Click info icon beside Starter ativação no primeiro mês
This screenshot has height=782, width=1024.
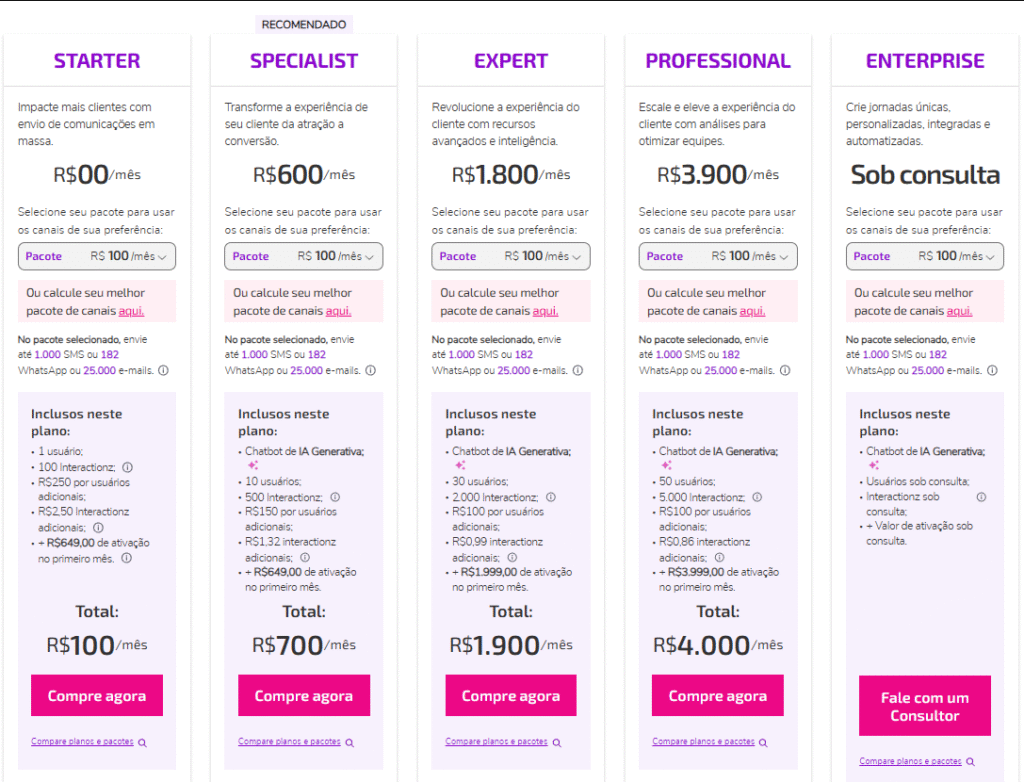point(127,558)
